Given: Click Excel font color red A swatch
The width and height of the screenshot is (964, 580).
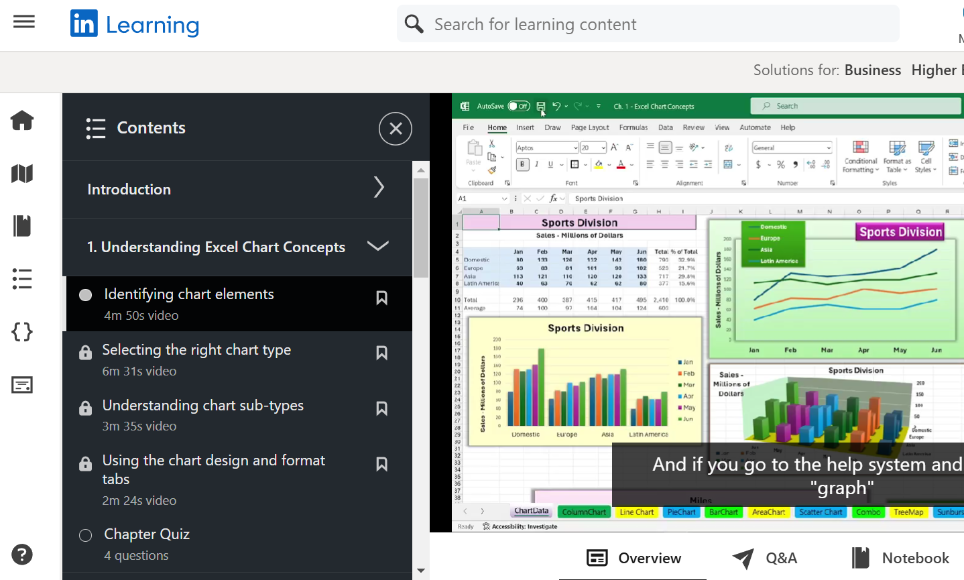Looking at the screenshot, I should [621, 165].
